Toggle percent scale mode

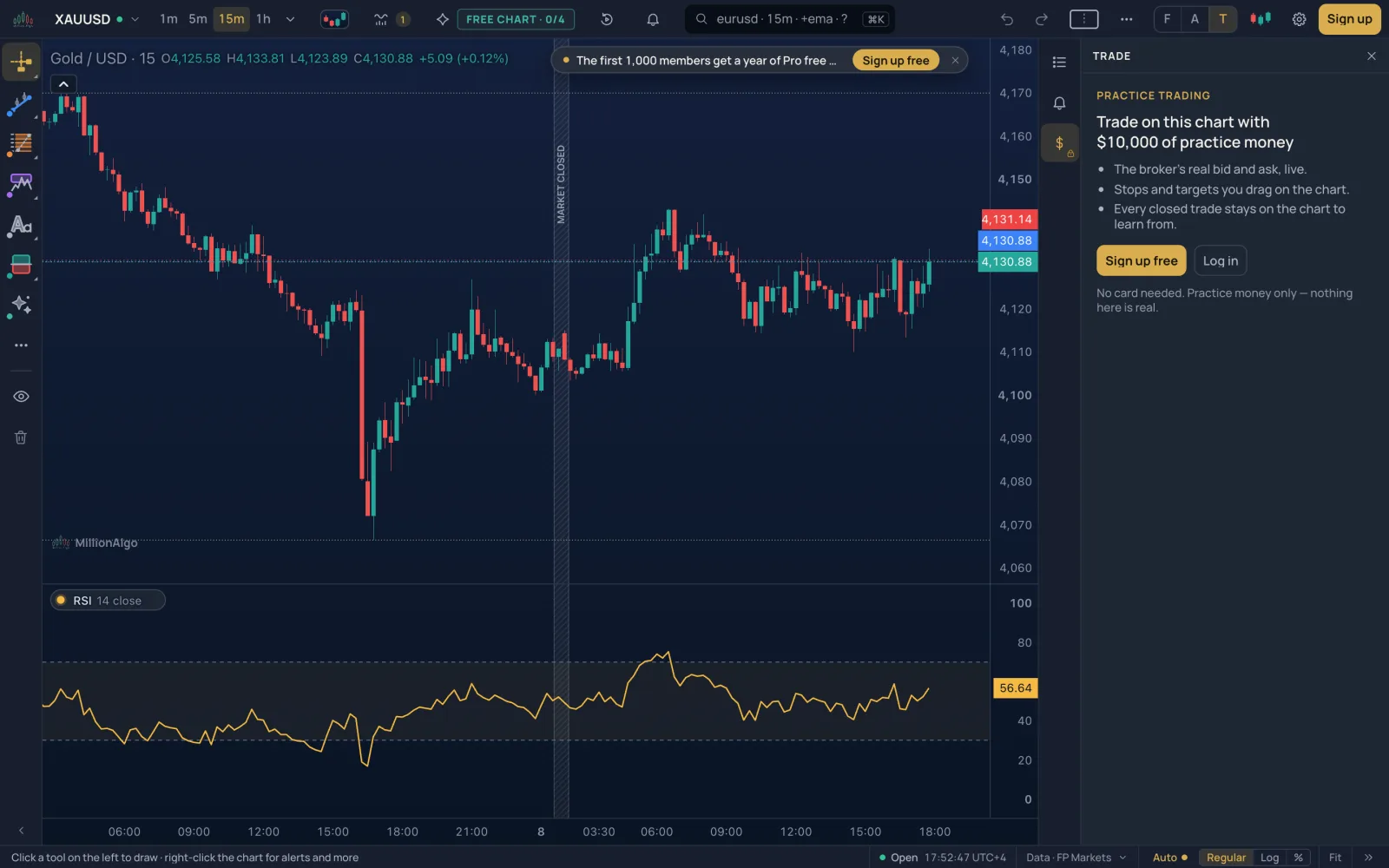(x=1298, y=858)
